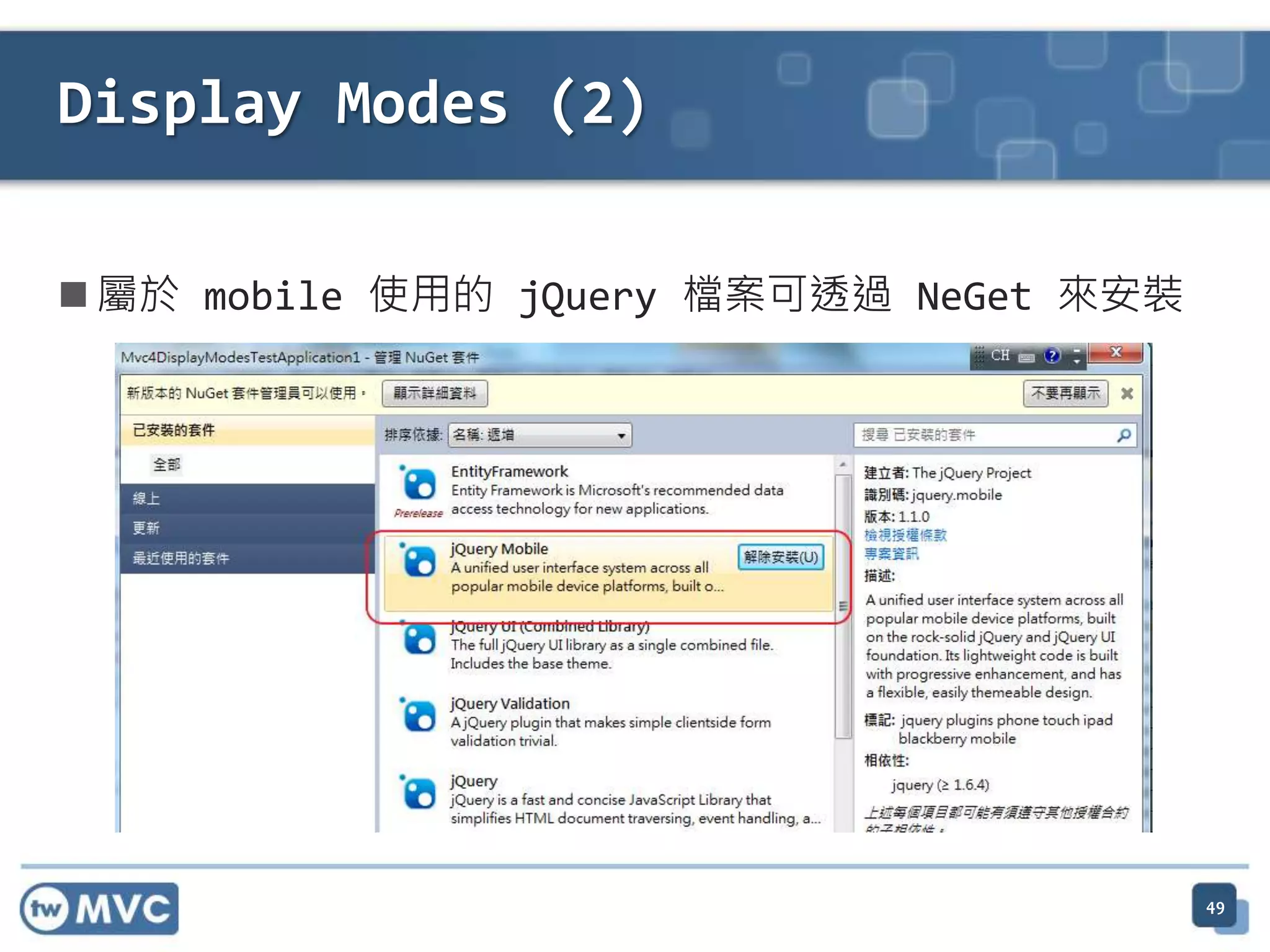Open the sort-by 名稱: 遞增 dropdown
The height and width of the screenshot is (952, 1270).
tap(540, 435)
